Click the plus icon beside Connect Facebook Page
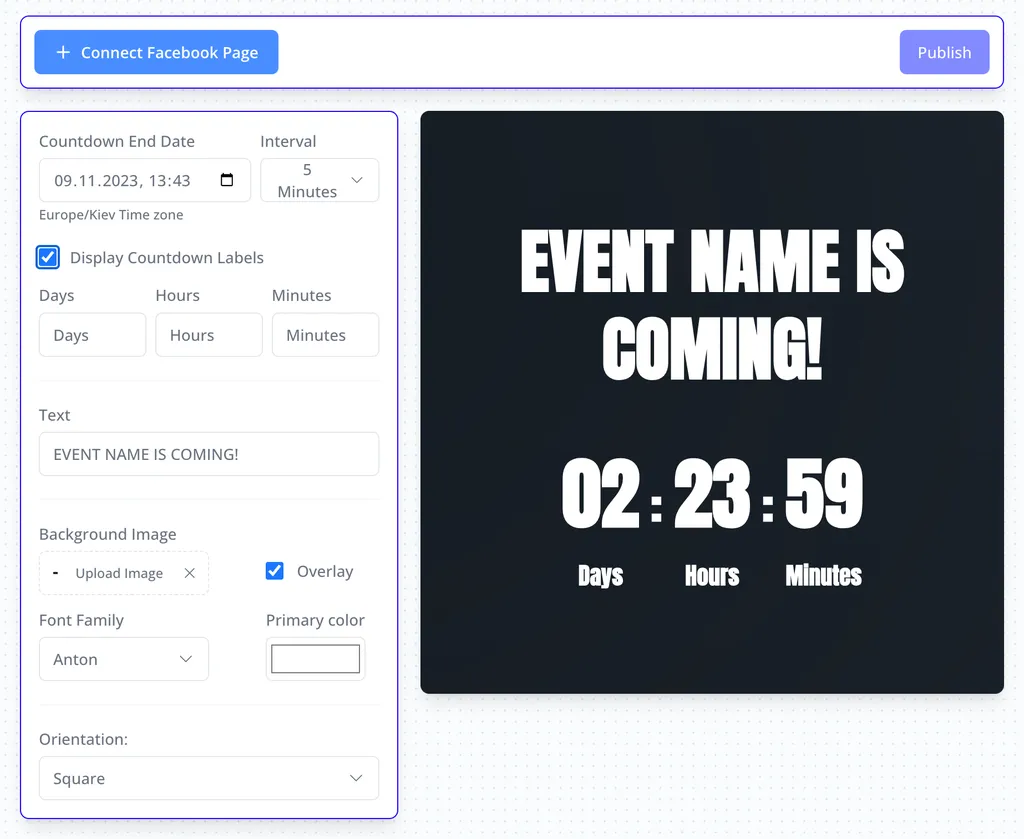1024x839 pixels. click(63, 52)
